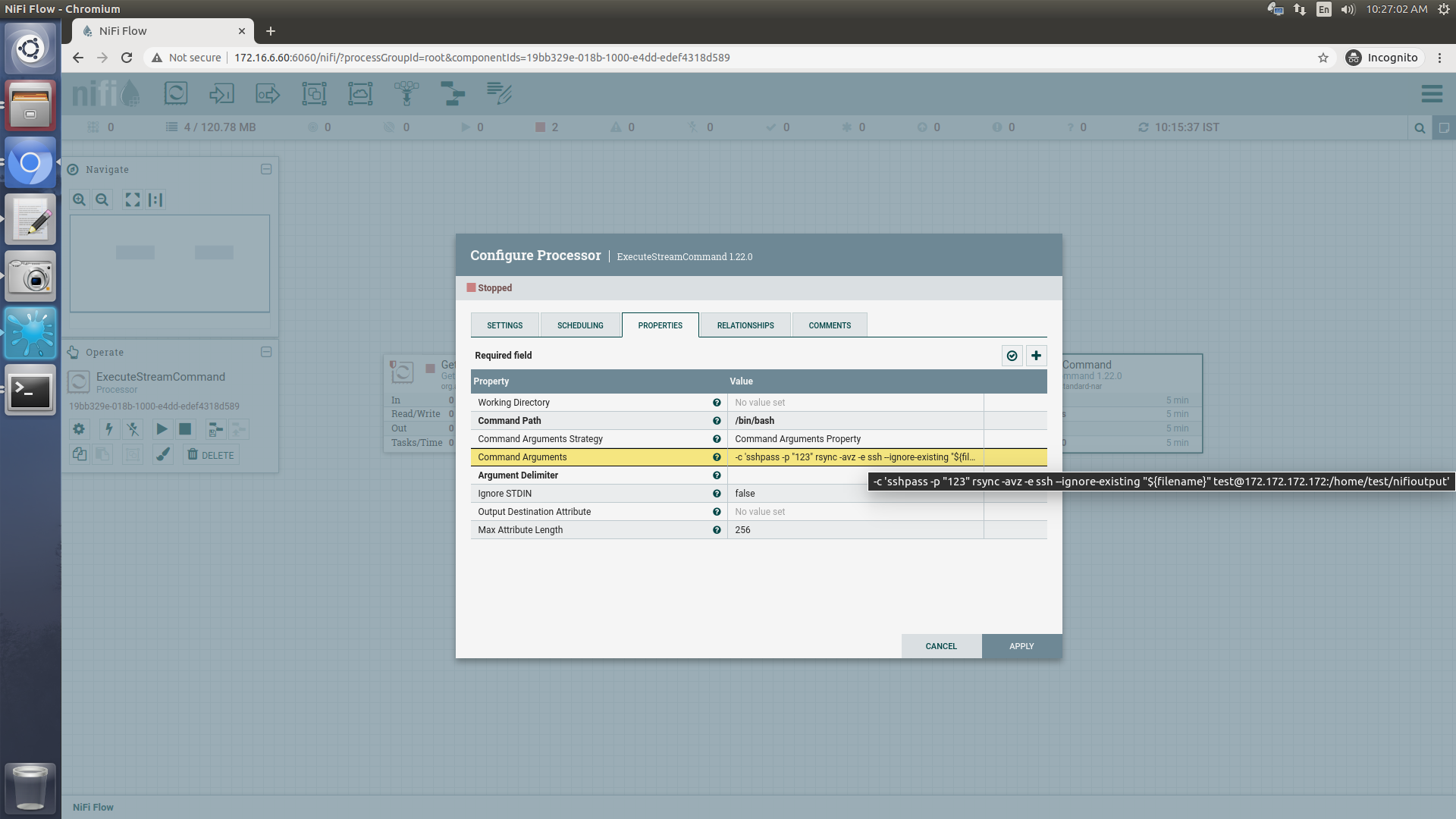1456x819 pixels.
Task: Collapse the Operate panel
Action: (x=266, y=352)
